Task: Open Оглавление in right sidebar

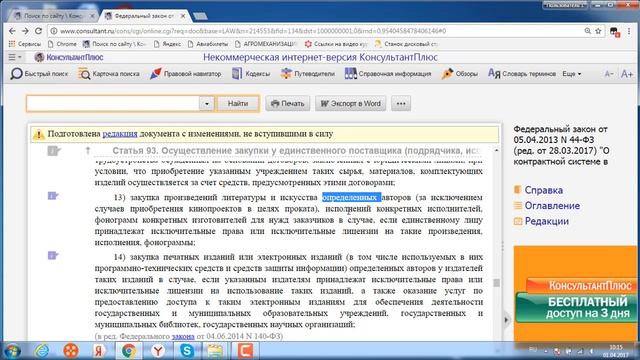Action: [x=552, y=206]
